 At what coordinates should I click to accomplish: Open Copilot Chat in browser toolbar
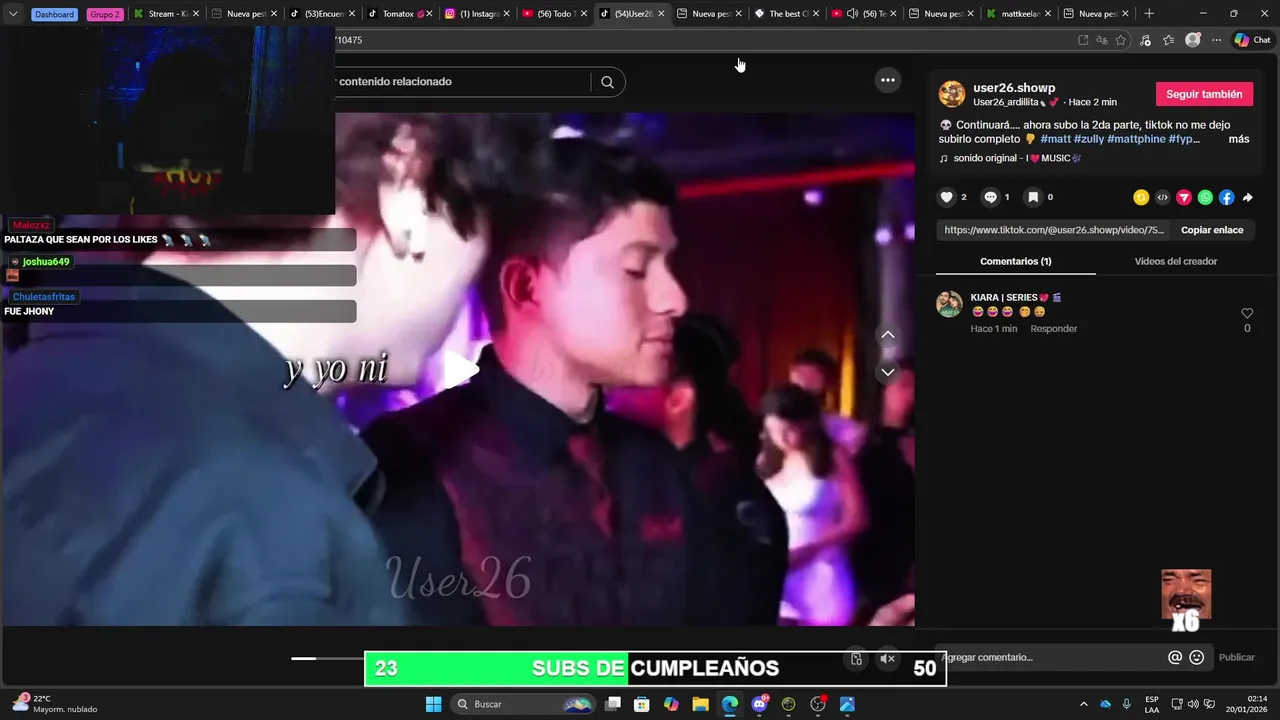click(1253, 40)
